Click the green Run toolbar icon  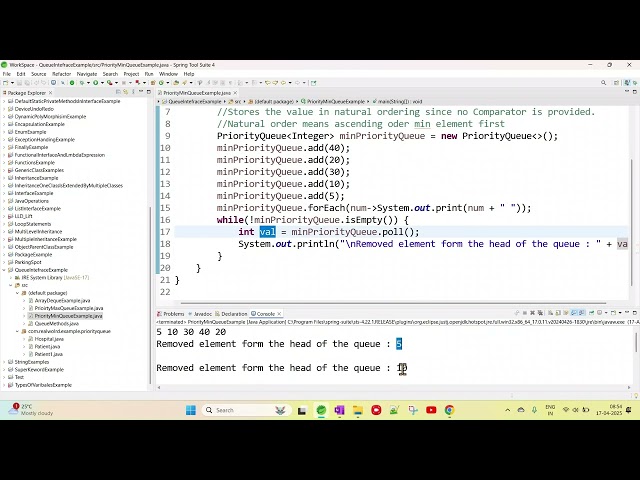click(x=96, y=83)
